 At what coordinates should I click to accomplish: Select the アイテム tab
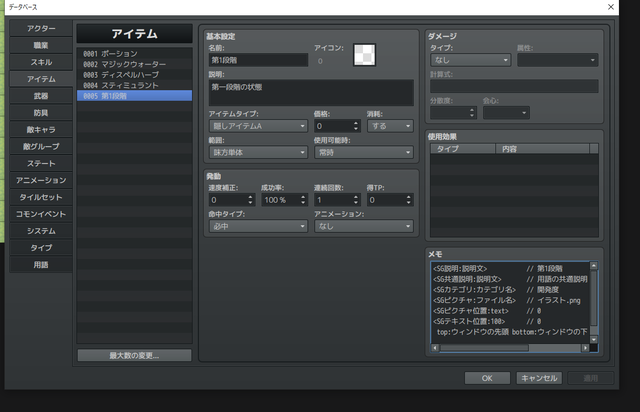tap(41, 79)
